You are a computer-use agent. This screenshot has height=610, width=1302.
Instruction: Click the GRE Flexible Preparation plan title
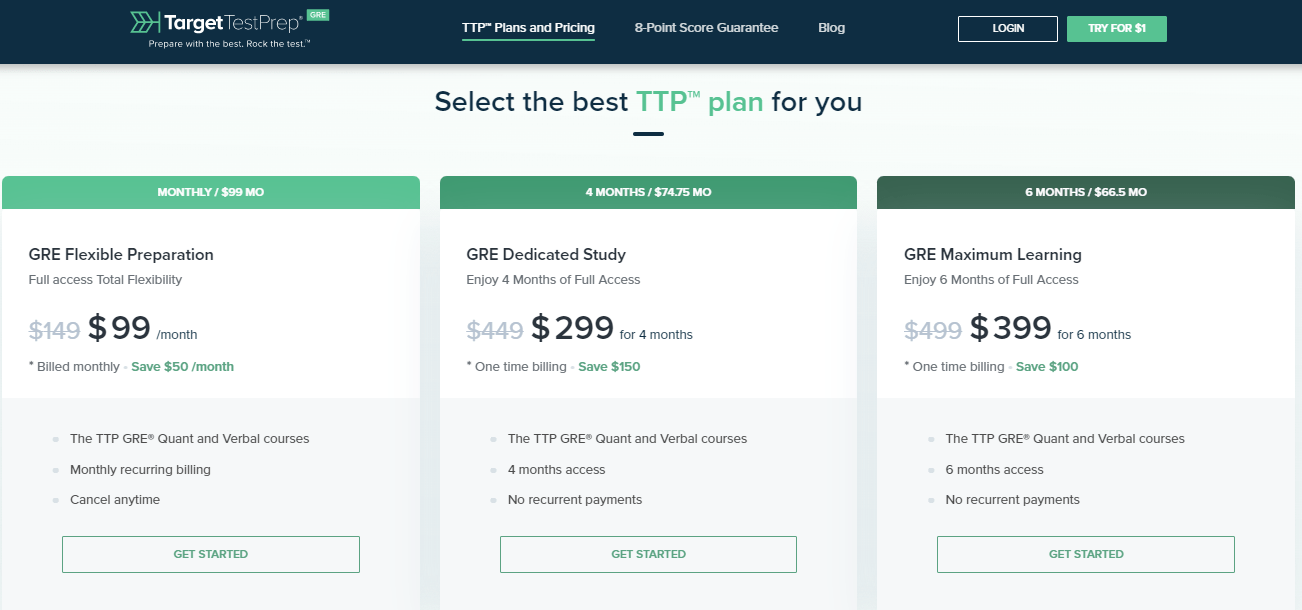(x=120, y=254)
